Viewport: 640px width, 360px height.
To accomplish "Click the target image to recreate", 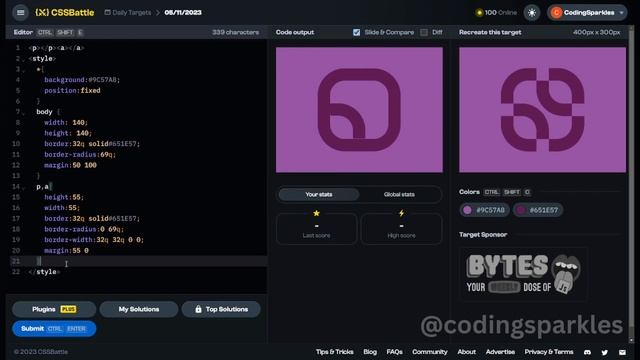I will 542,109.
